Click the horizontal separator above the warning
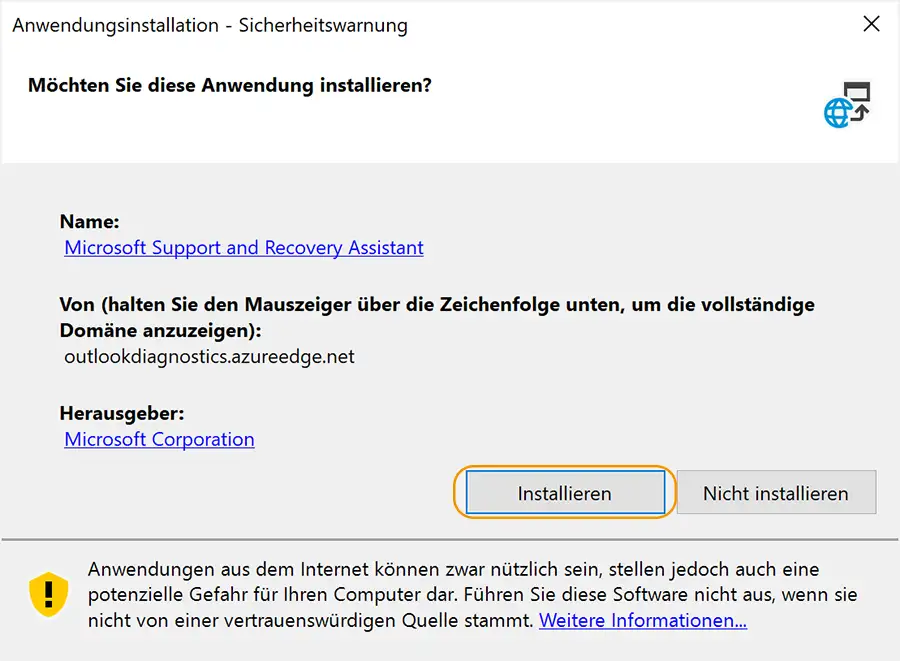The height and width of the screenshot is (661, 900). (450, 539)
